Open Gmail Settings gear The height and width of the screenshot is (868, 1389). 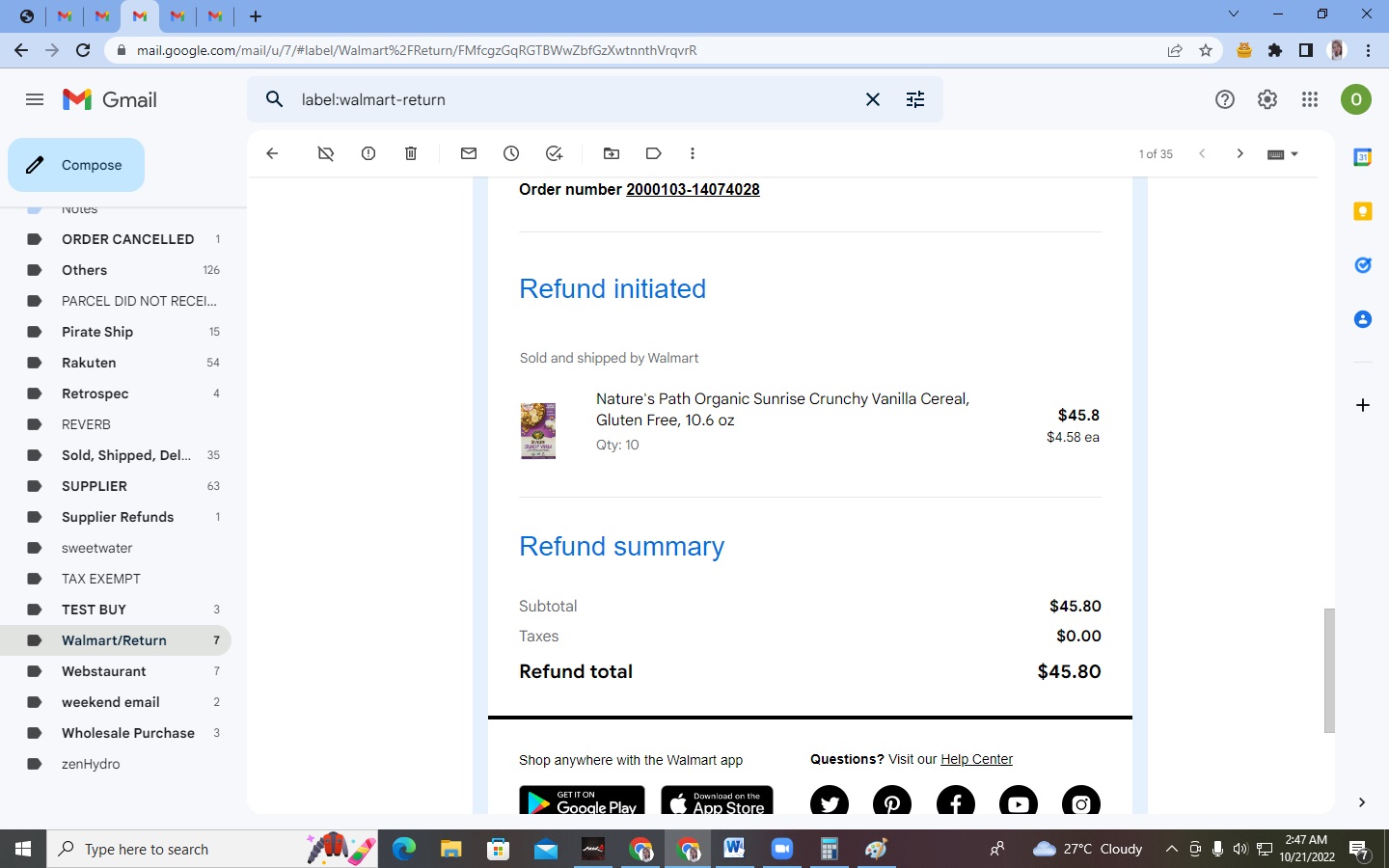(x=1267, y=99)
